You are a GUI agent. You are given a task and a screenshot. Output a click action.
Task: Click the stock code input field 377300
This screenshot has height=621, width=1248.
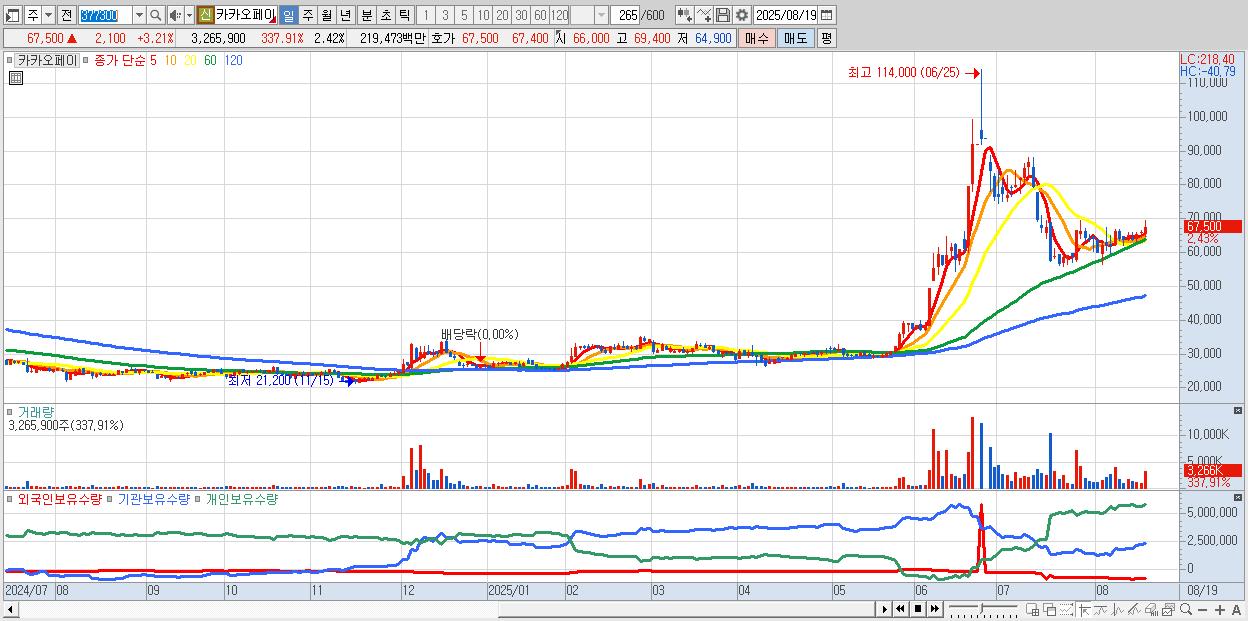pyautogui.click(x=106, y=15)
